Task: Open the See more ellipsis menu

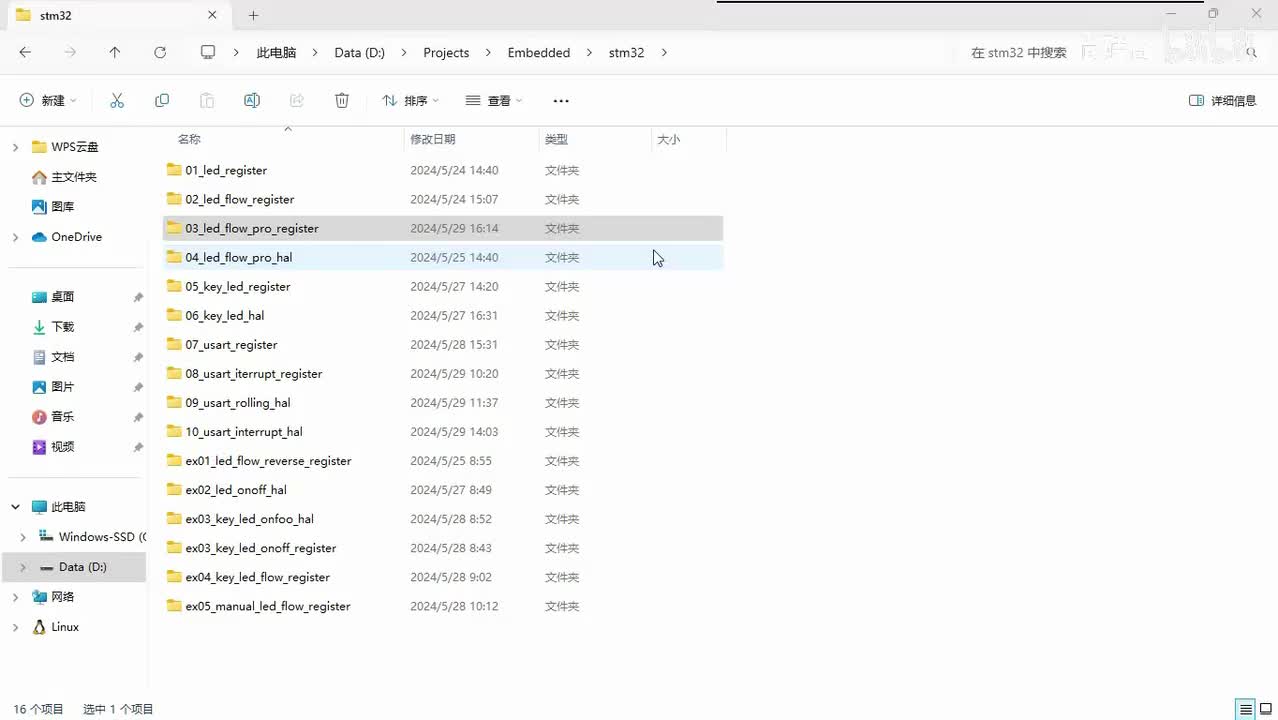Action: click(x=561, y=101)
